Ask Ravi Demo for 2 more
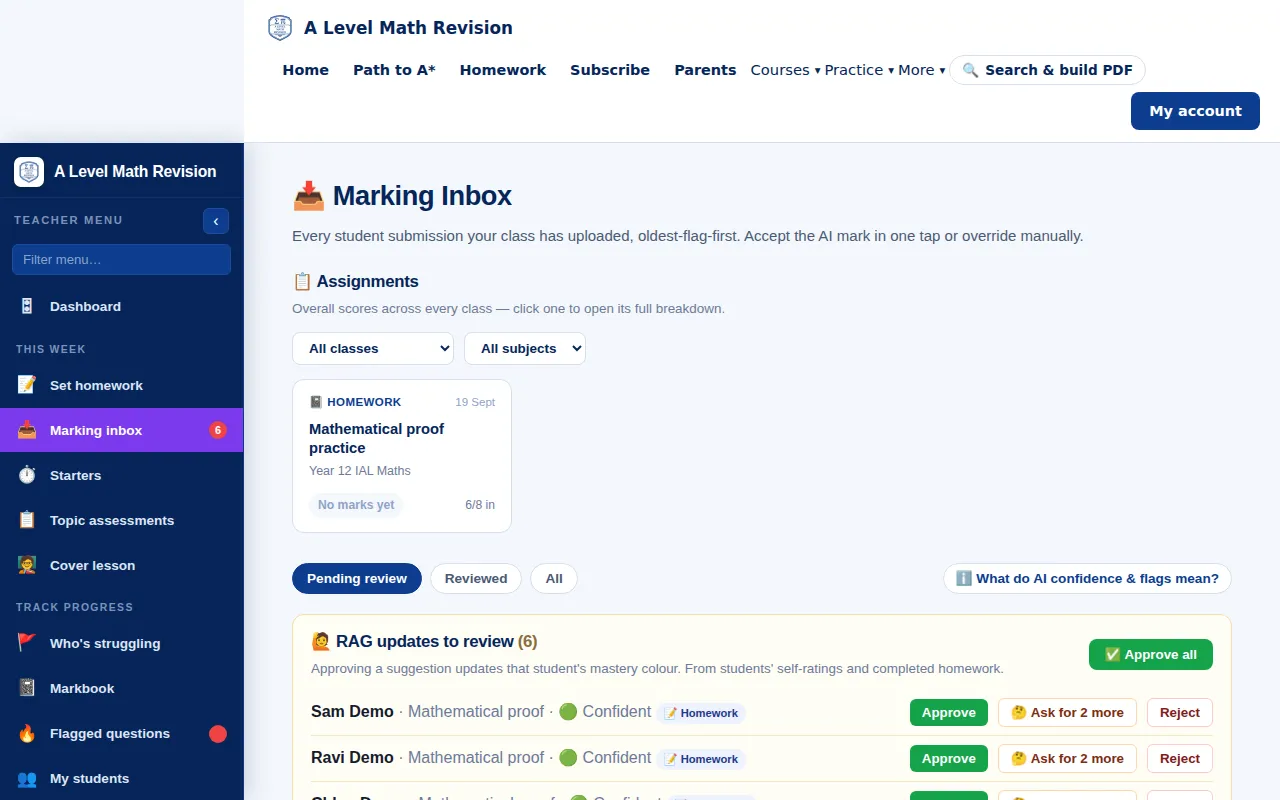 point(1067,759)
